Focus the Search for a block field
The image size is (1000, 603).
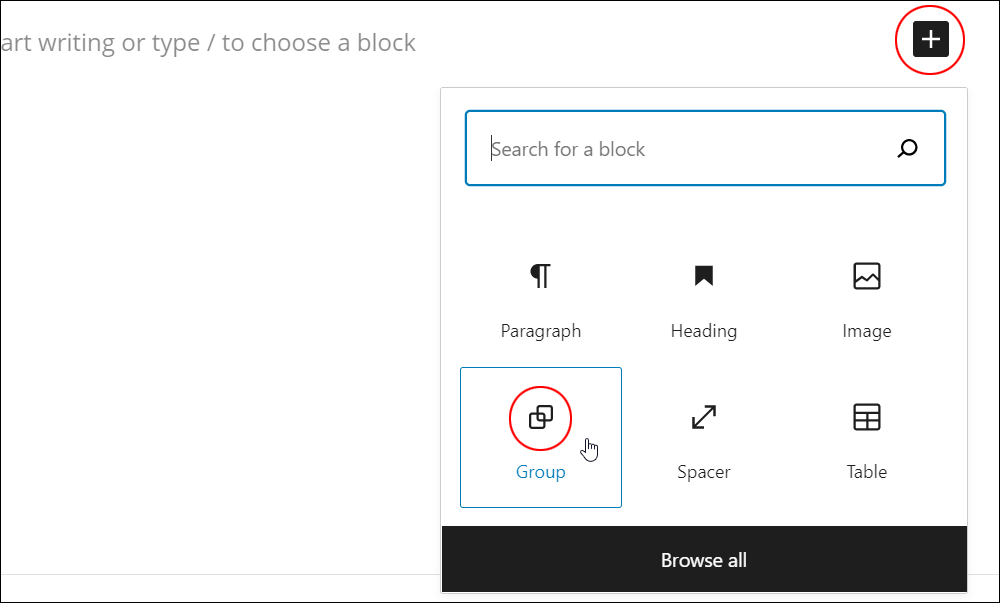[705, 149]
